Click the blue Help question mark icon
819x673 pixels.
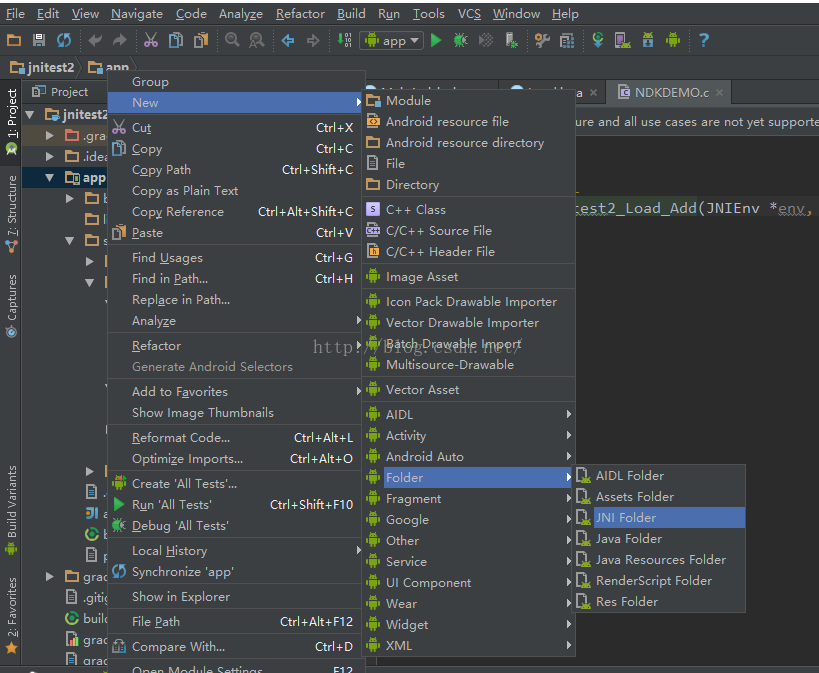coord(704,40)
